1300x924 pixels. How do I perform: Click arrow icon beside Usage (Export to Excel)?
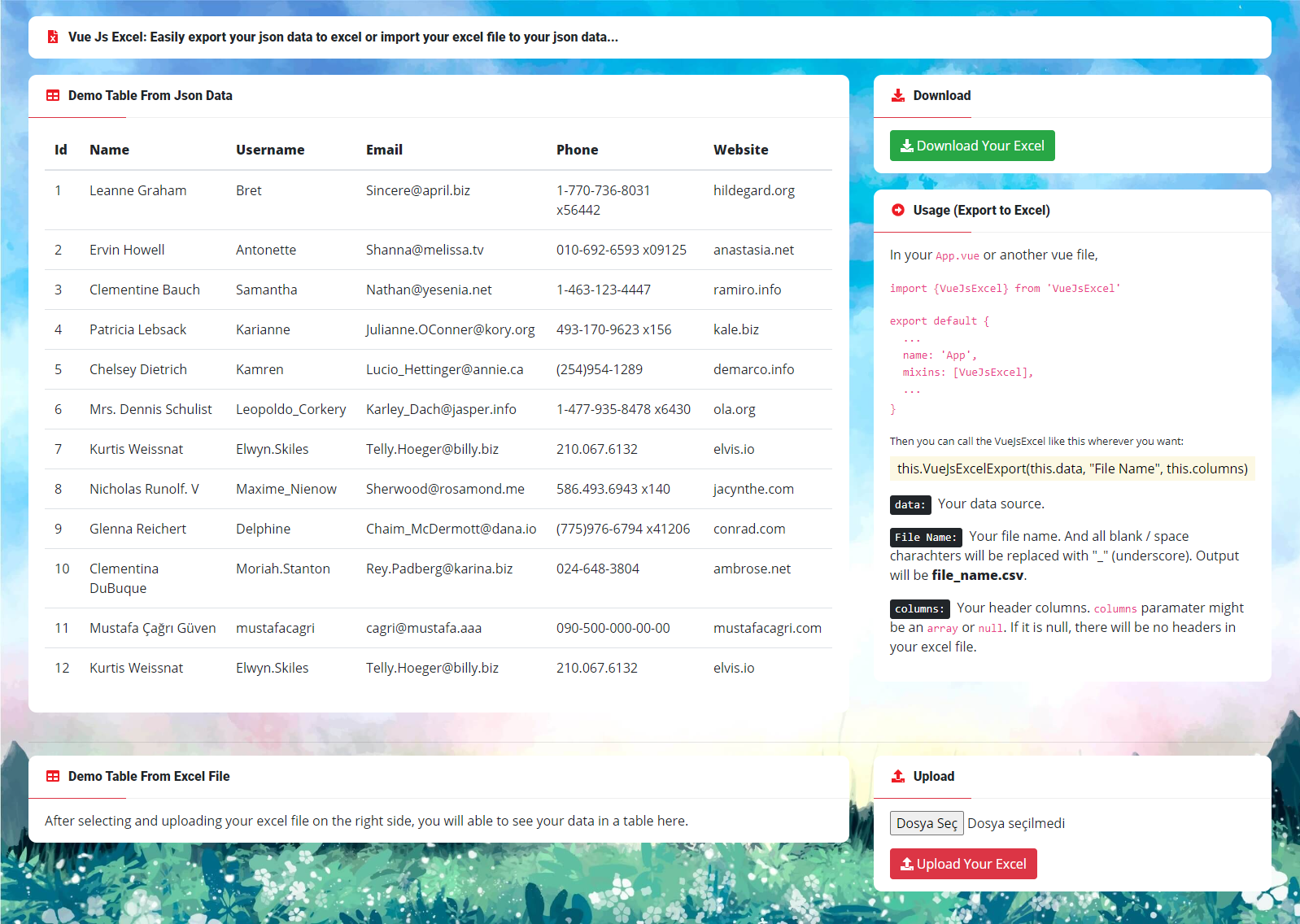tap(898, 210)
